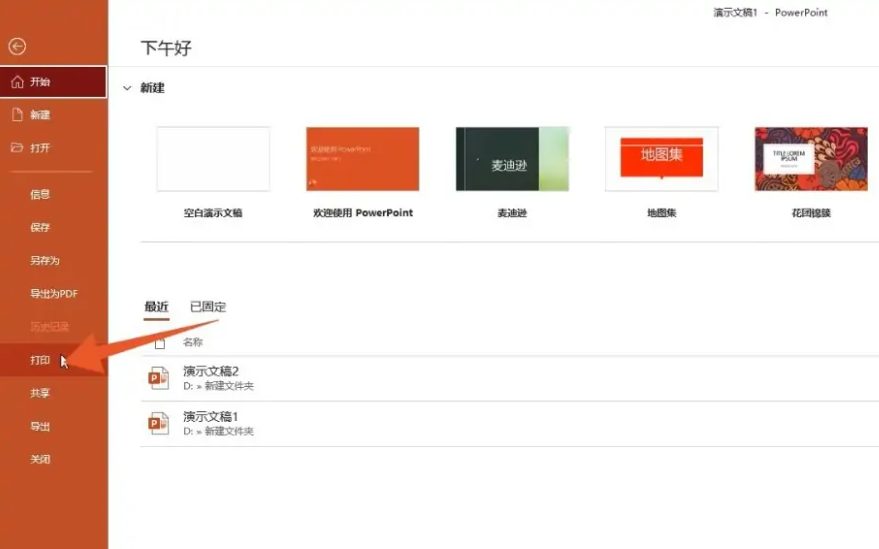
Task: Click the home icon beside 开始
Action: tap(17, 82)
